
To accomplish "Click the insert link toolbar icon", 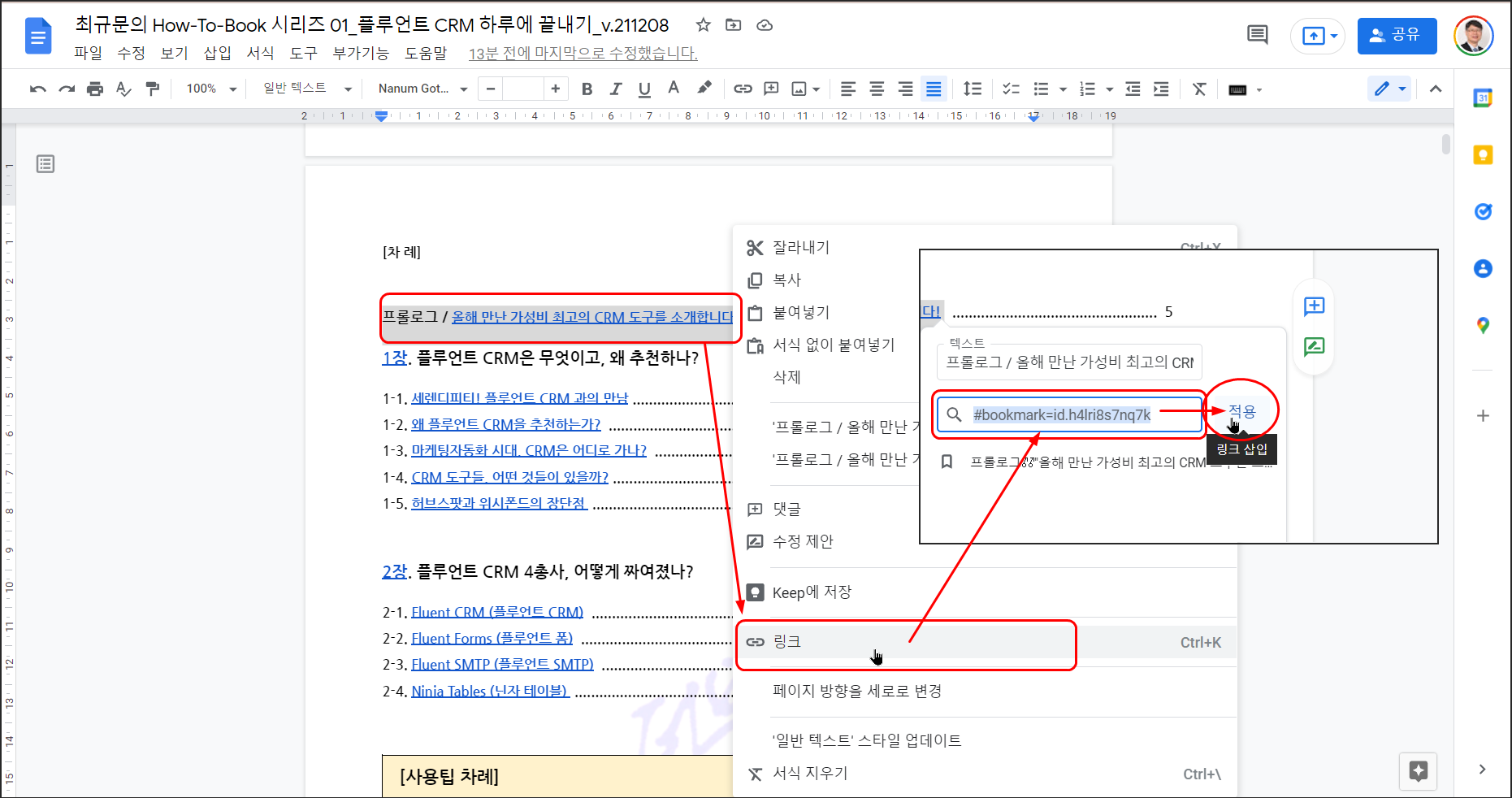I will 743,89.
